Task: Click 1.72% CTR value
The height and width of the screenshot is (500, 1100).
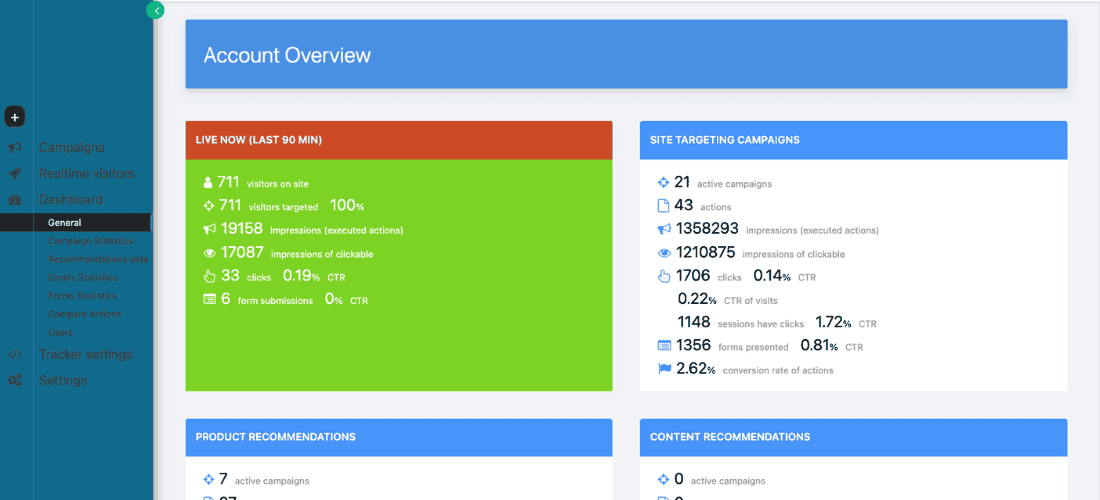Action: click(x=833, y=323)
